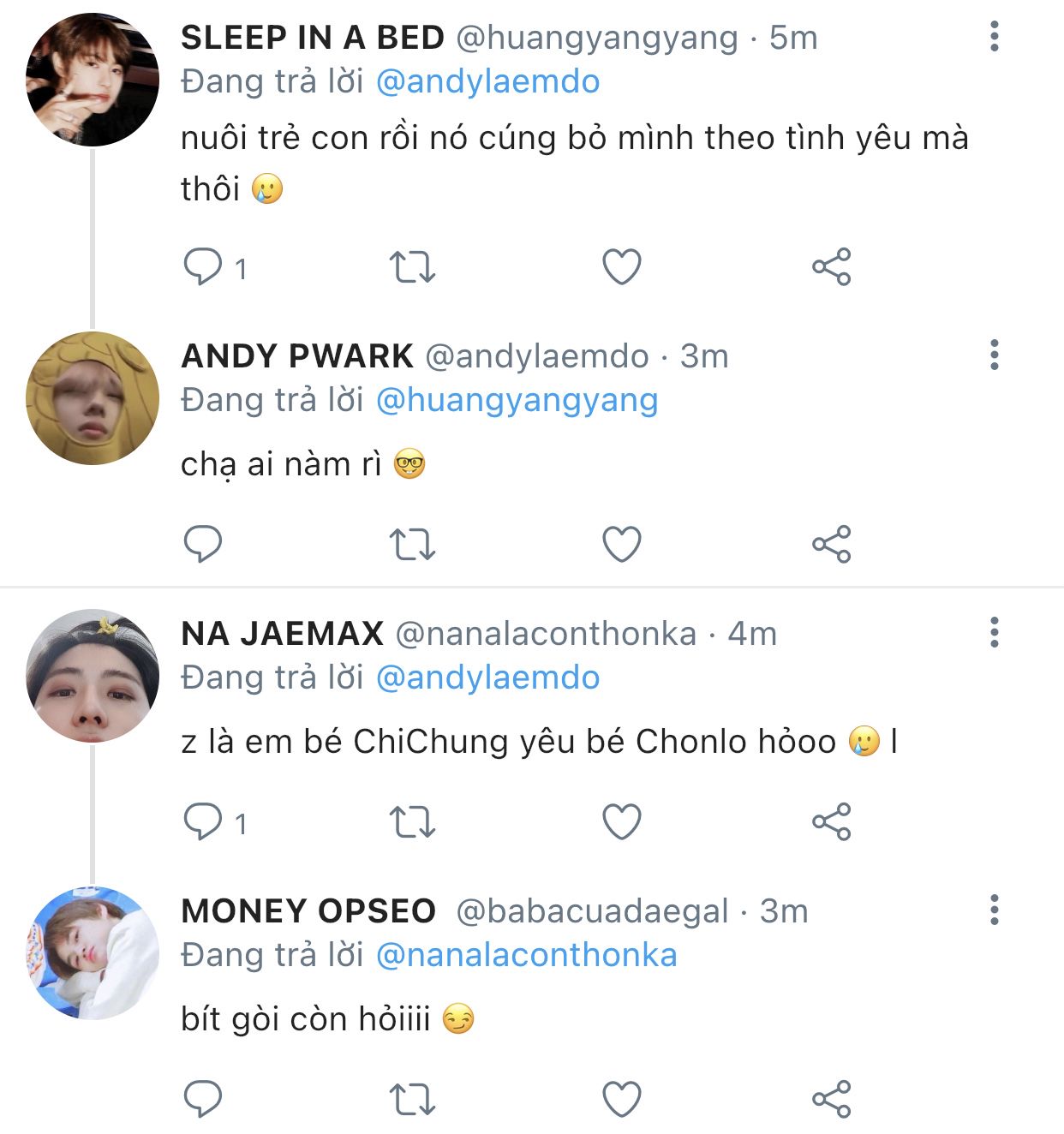The height and width of the screenshot is (1134, 1064).
Task: Reply to SLEEP IN A BED's tweet
Action: tap(203, 266)
